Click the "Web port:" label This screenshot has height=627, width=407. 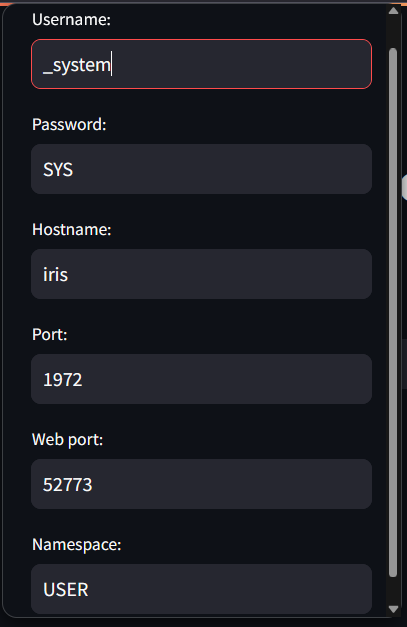coord(68,440)
